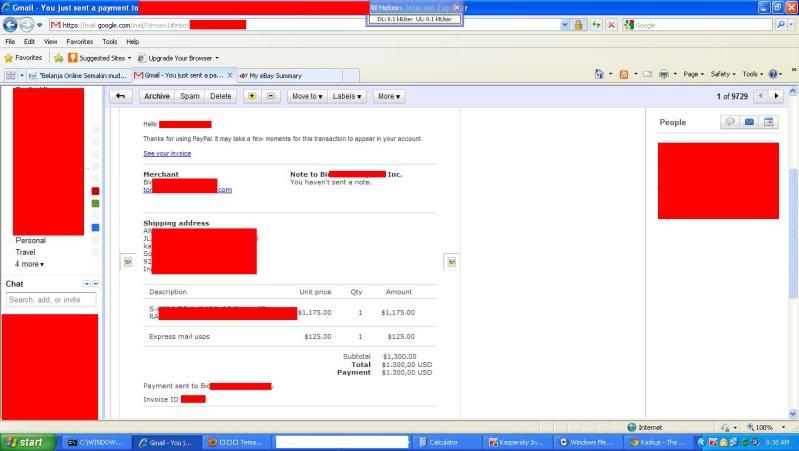Expand the 4 more labels list
This screenshot has height=451, width=799.
29,264
